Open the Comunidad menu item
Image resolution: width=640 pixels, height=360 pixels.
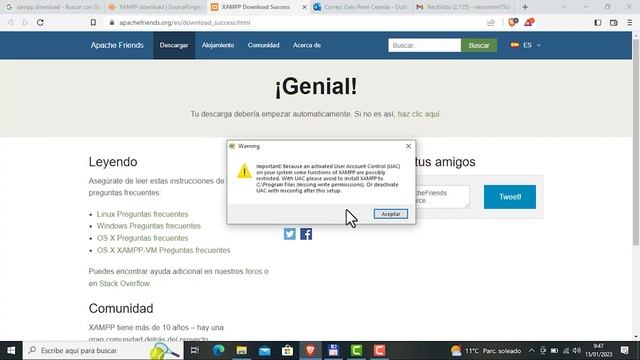[264, 45]
